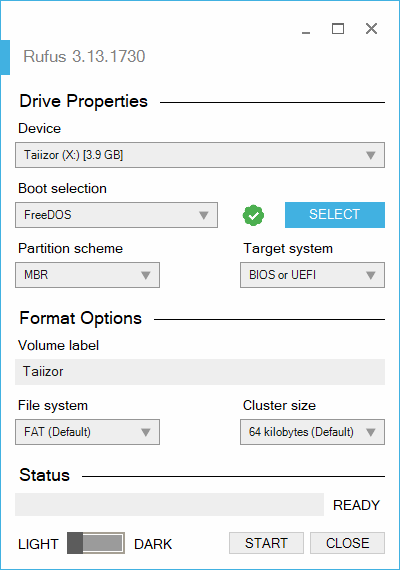The height and width of the screenshot is (570, 400).
Task: Switch to DARK theme label
Action: tap(153, 544)
